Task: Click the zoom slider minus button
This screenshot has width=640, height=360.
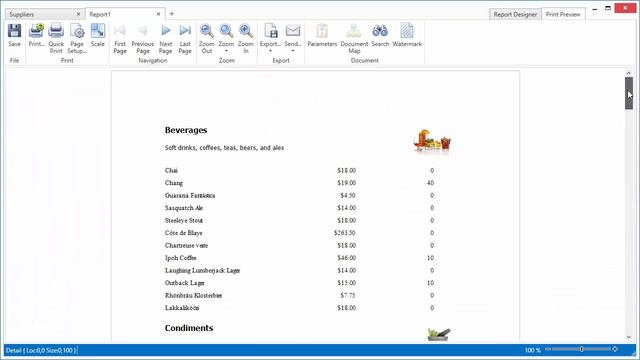Action: [x=548, y=349]
